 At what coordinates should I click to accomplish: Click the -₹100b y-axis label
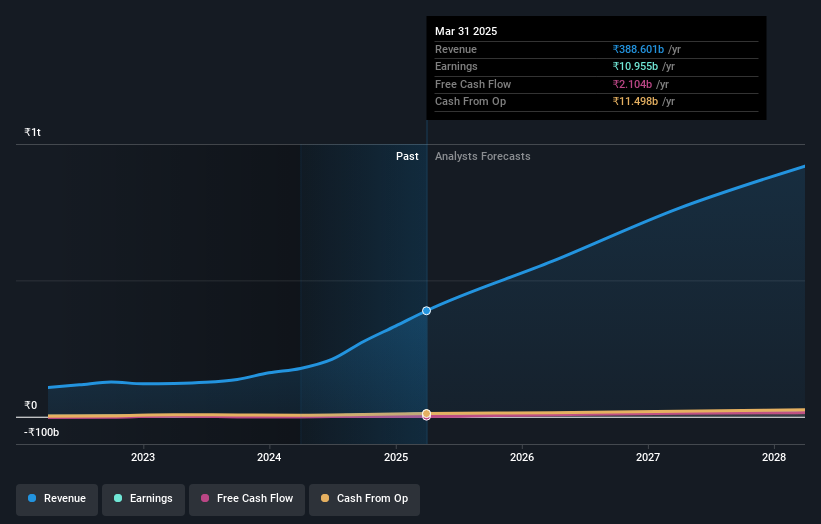[x=41, y=432]
